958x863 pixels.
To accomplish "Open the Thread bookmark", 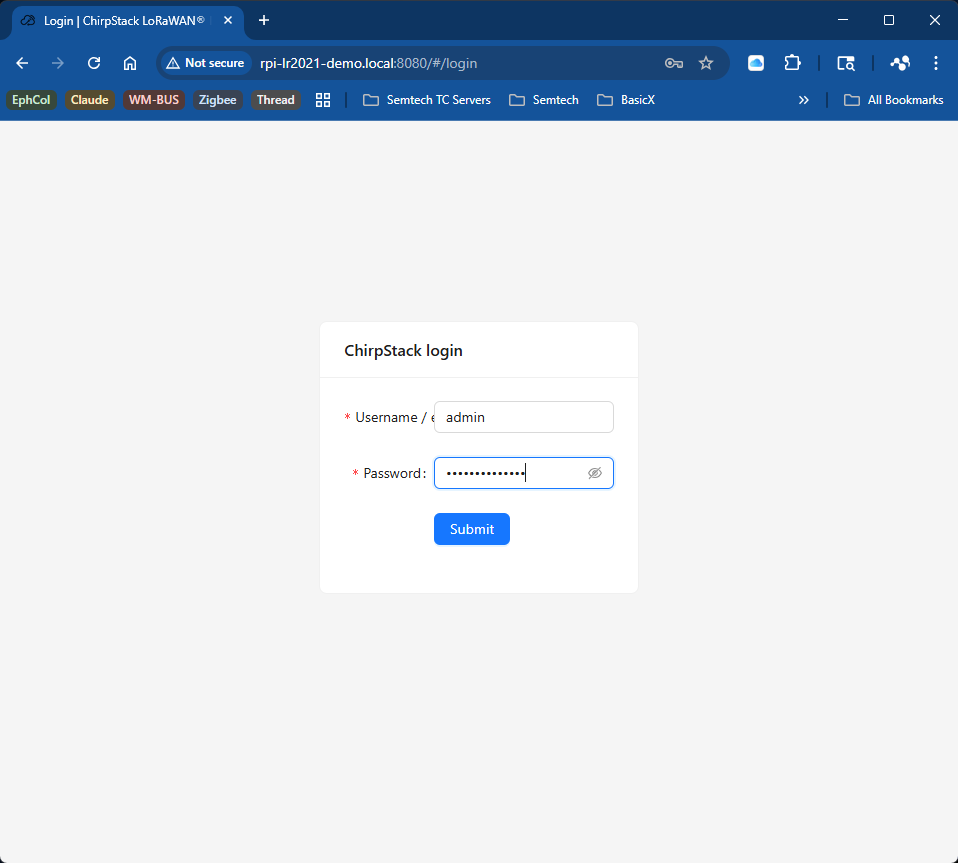I will pyautogui.click(x=276, y=100).
